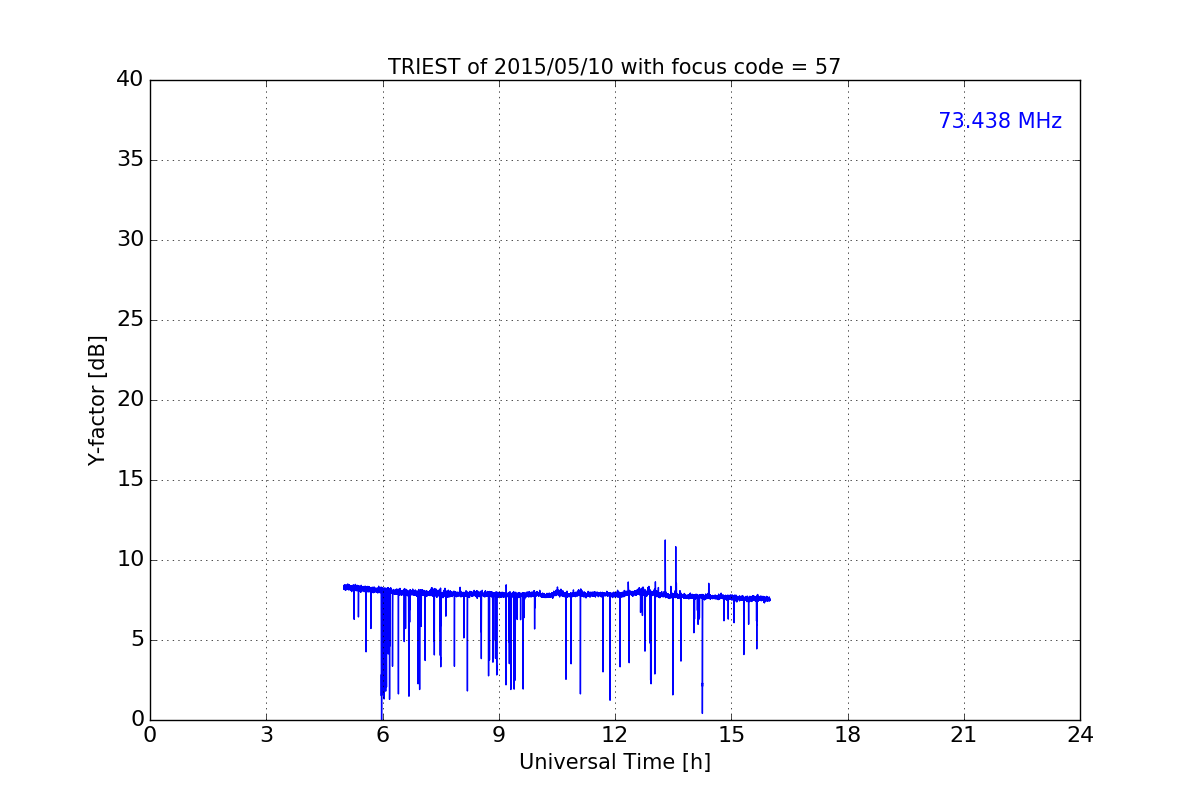Click y-axis tick label 5

tap(137, 640)
